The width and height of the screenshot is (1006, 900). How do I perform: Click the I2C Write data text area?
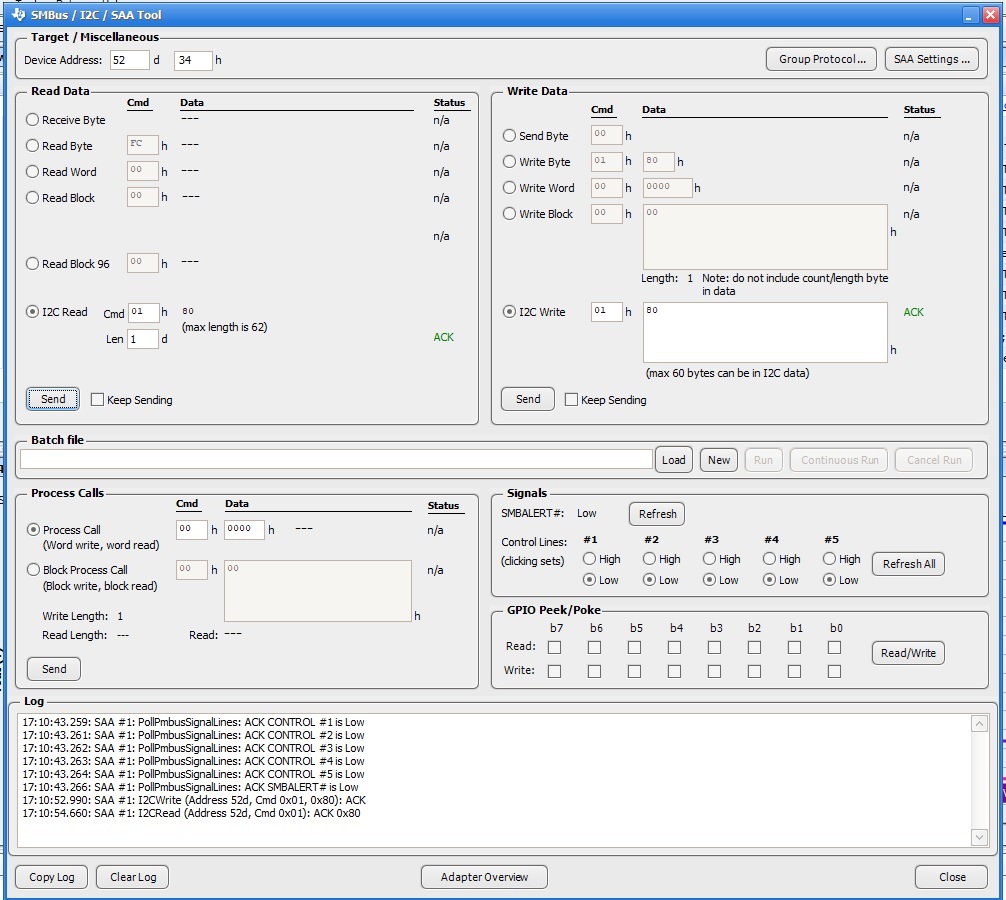765,332
